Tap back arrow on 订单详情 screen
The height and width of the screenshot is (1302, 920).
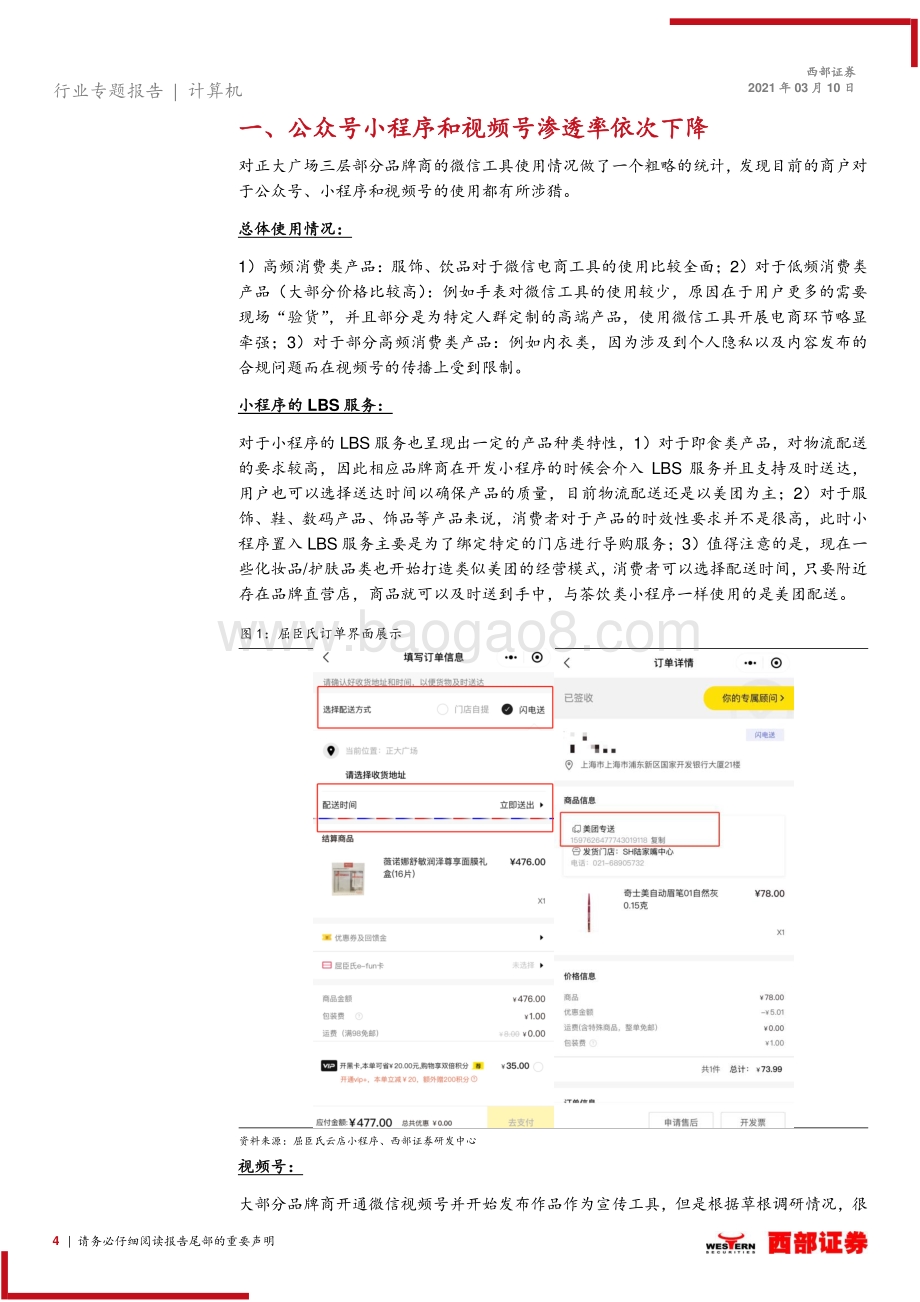click(567, 663)
